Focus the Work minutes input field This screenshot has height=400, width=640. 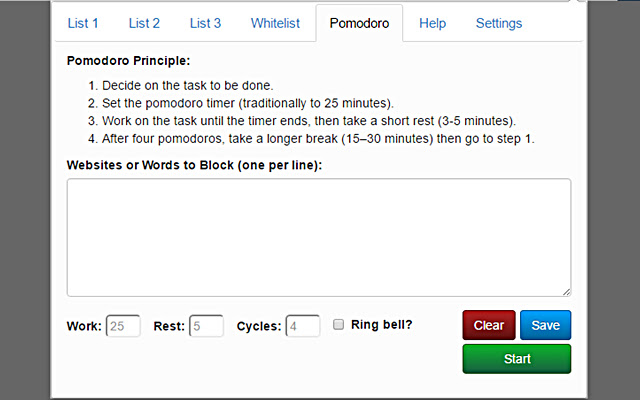tap(123, 326)
